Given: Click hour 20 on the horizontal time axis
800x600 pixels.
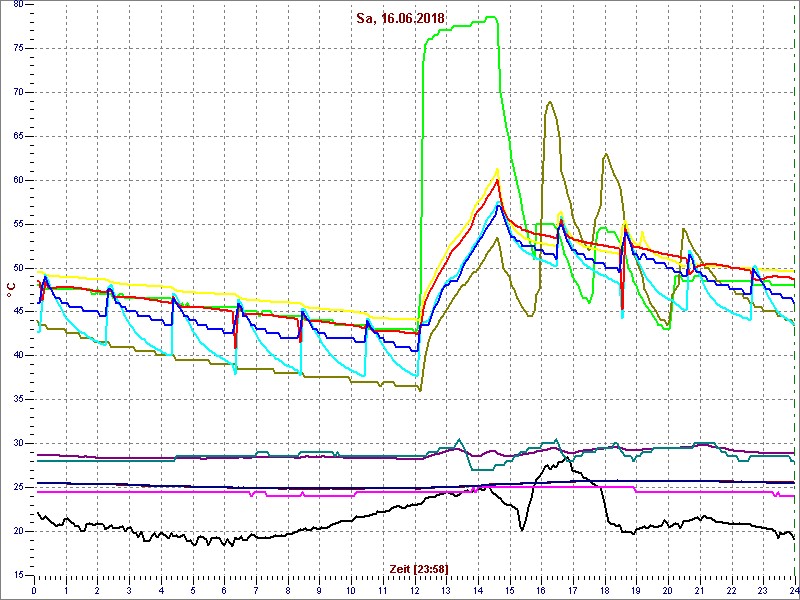Looking at the screenshot, I should (x=668, y=590).
